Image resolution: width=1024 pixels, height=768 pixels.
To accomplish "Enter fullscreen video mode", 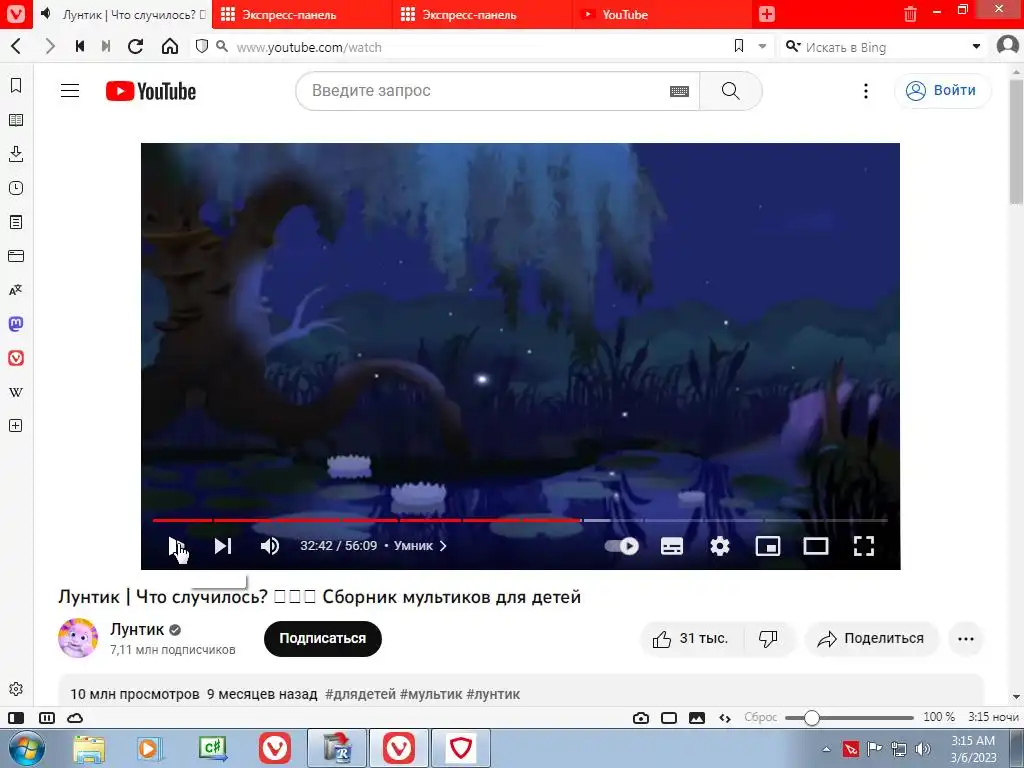I will 864,546.
